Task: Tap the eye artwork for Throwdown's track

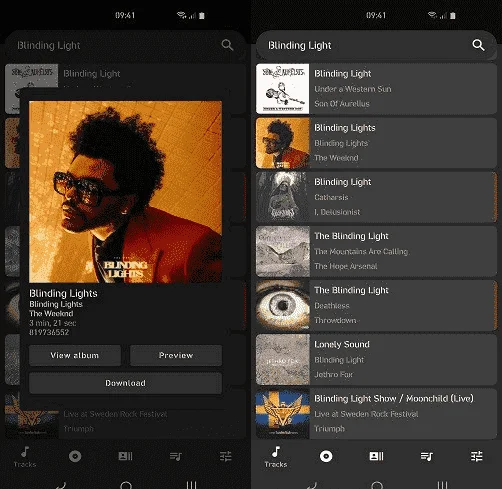Action: (x=283, y=305)
